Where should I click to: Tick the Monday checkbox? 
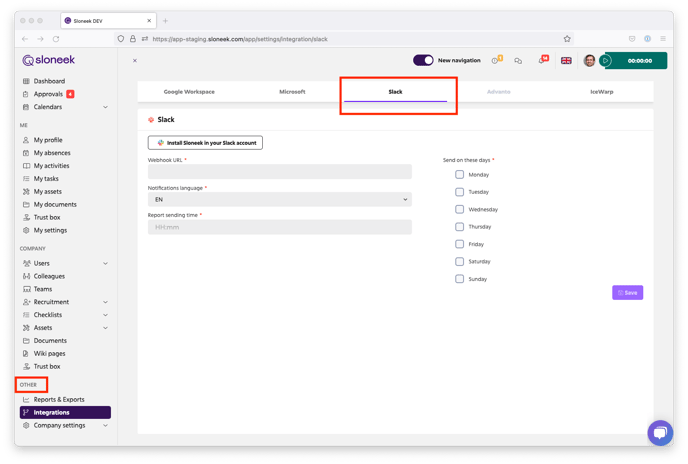coord(459,175)
